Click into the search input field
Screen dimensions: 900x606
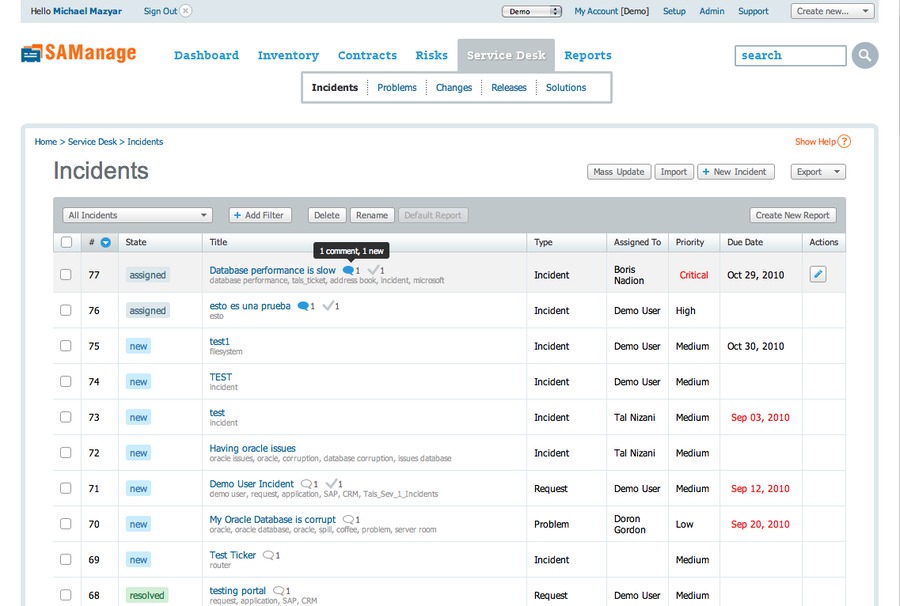(790, 56)
